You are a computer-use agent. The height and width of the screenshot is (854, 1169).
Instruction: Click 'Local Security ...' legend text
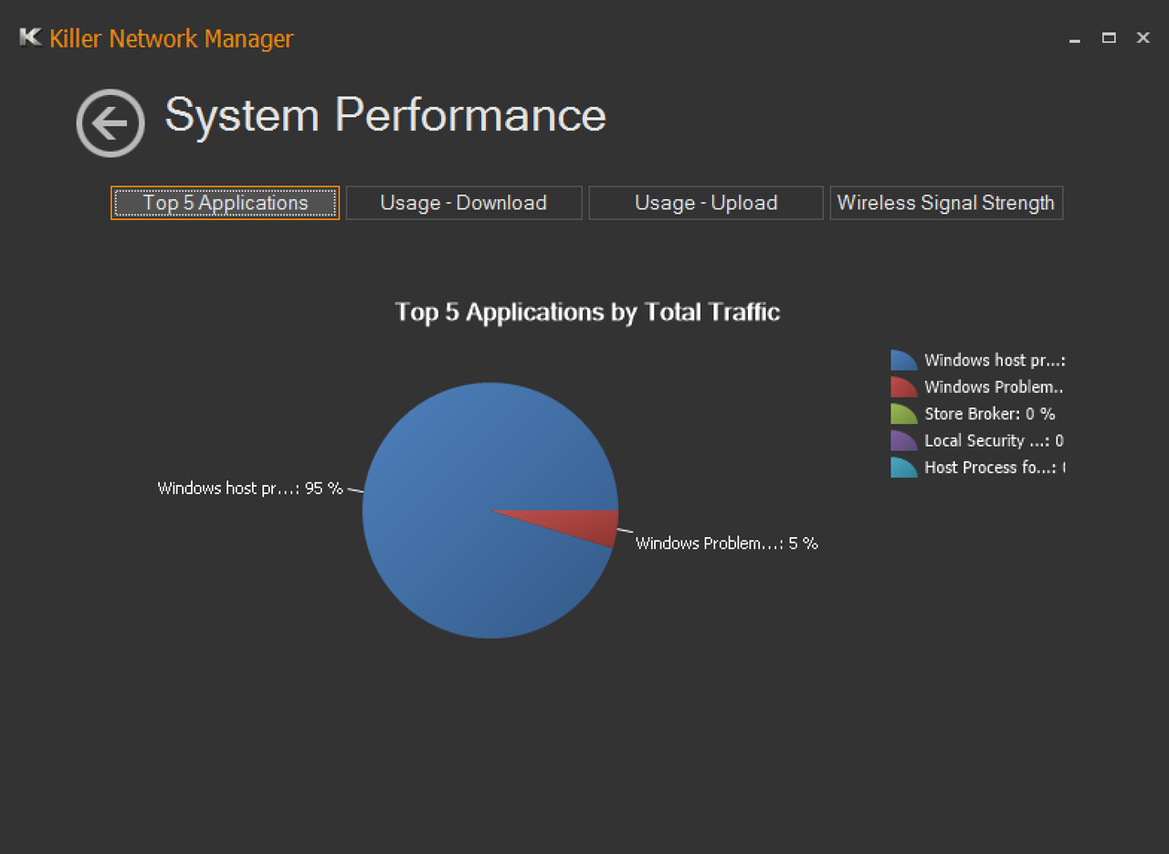[994, 441]
